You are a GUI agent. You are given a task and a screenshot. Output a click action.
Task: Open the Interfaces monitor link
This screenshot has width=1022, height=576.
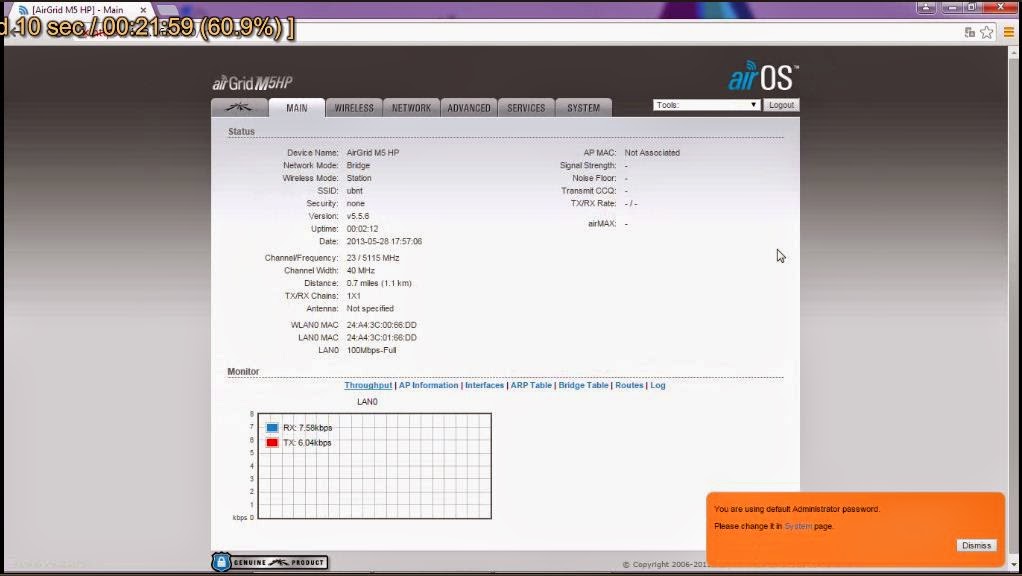pos(484,385)
